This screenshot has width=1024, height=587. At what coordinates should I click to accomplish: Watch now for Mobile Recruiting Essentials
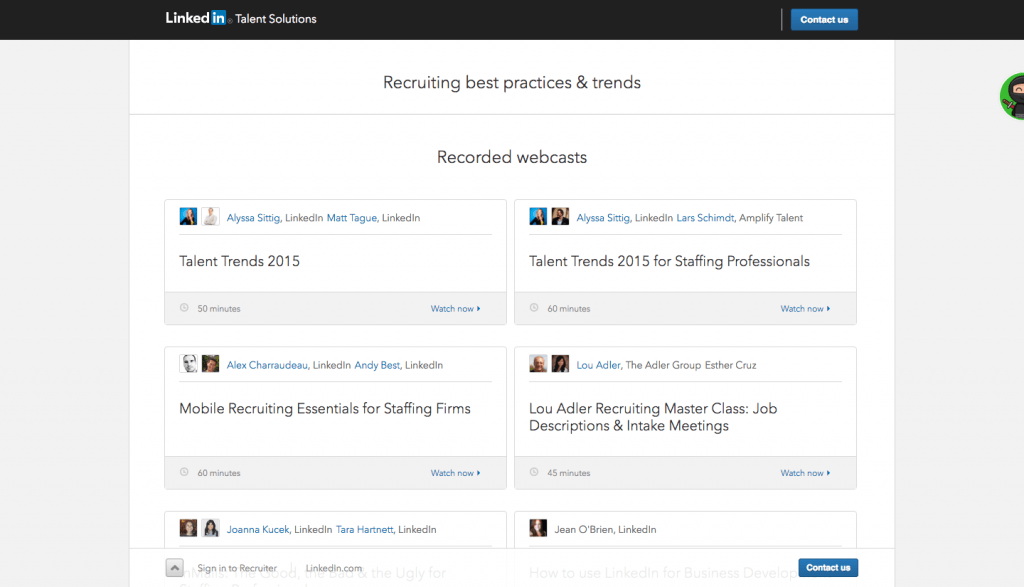pos(455,473)
